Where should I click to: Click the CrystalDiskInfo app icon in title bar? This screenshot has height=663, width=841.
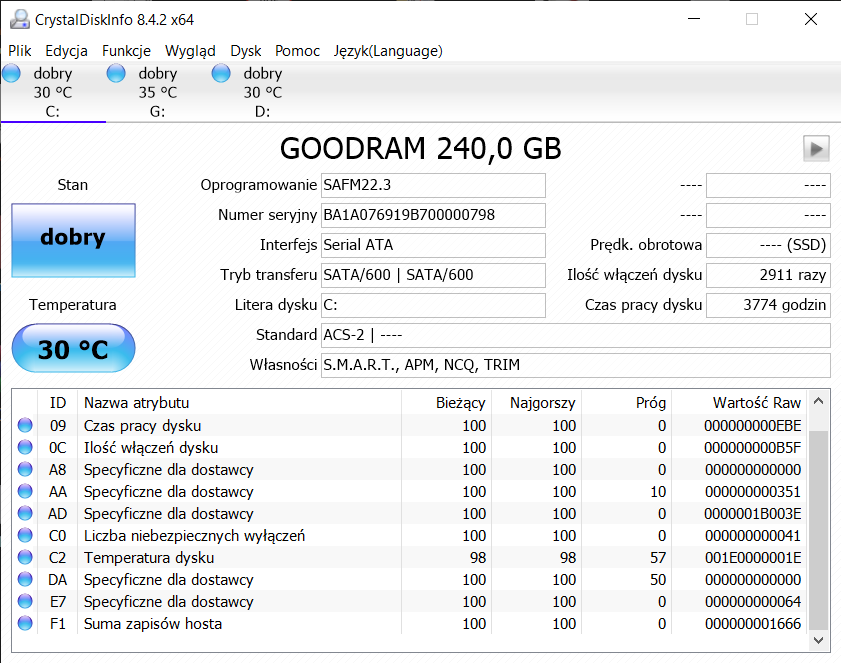click(20, 19)
